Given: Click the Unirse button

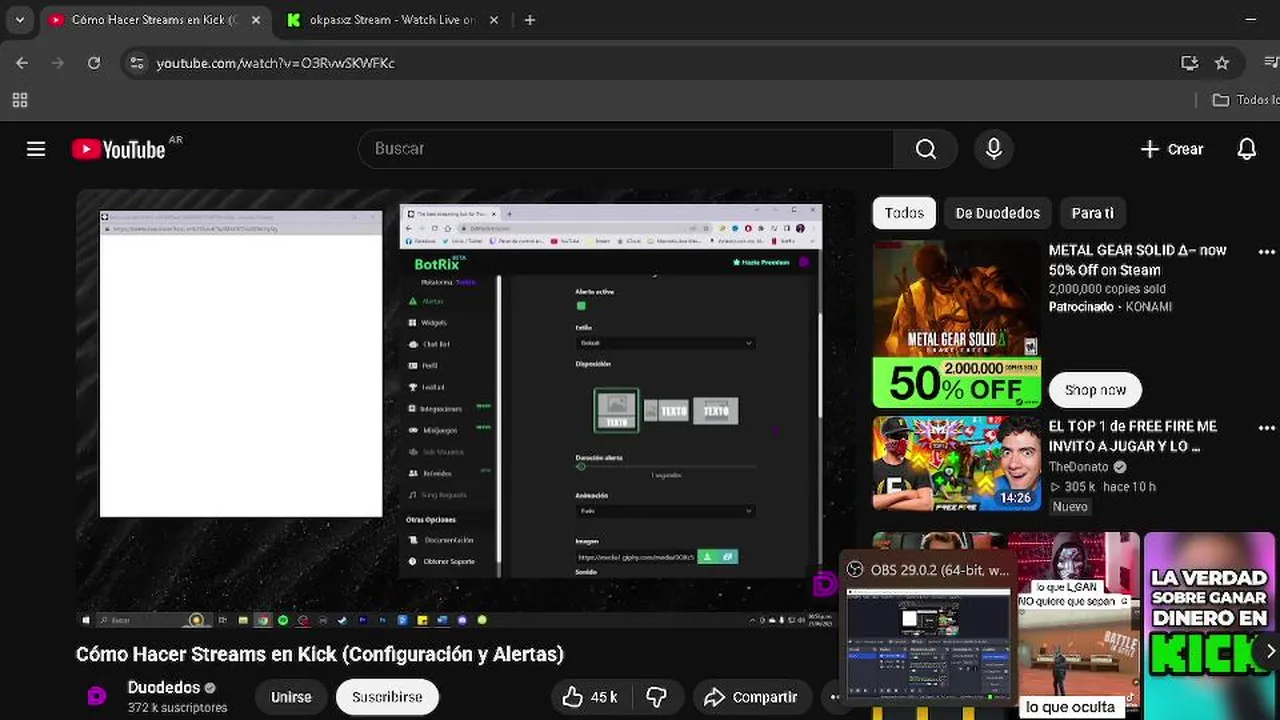Looking at the screenshot, I should (291, 697).
